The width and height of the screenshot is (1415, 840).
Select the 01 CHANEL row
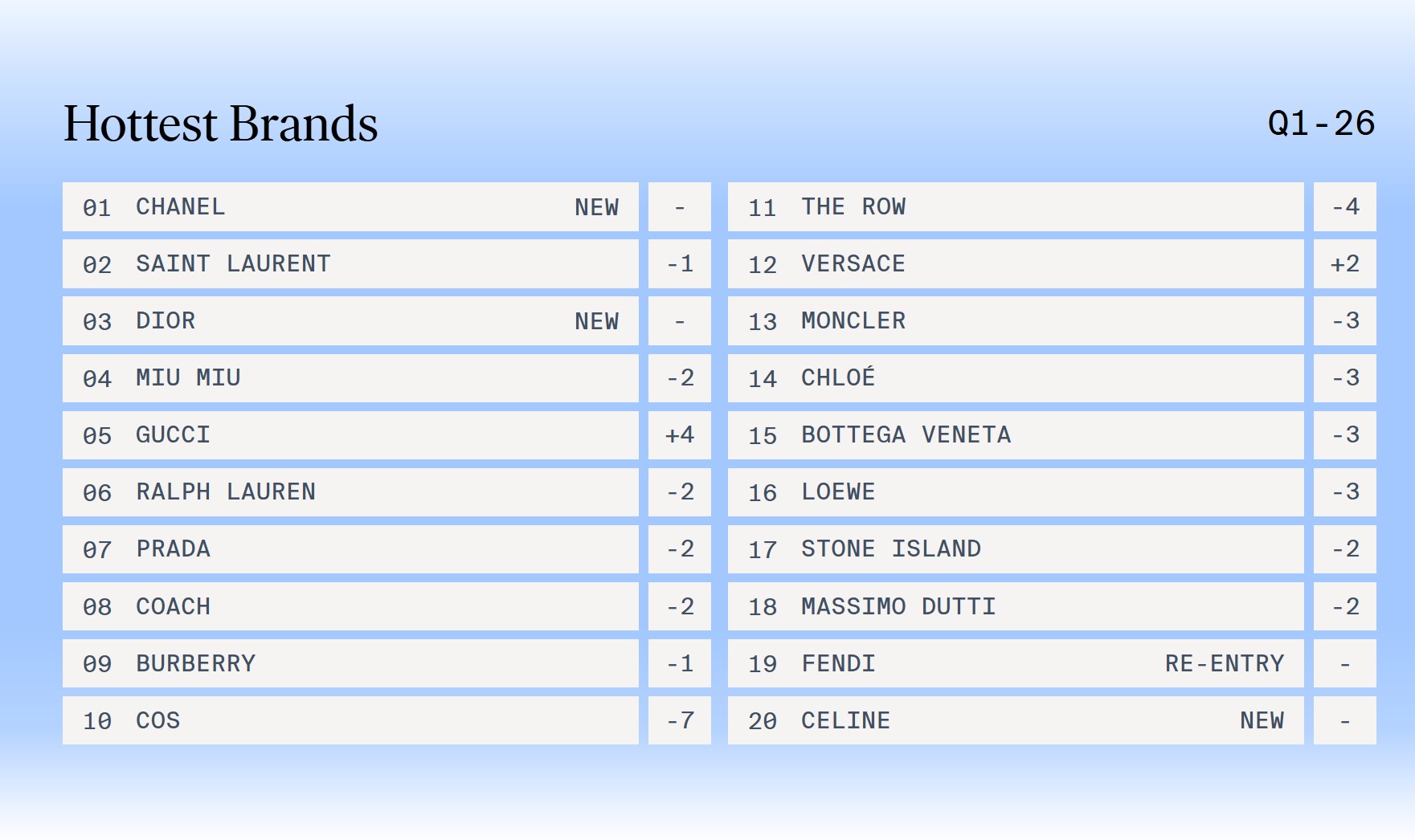pos(350,207)
